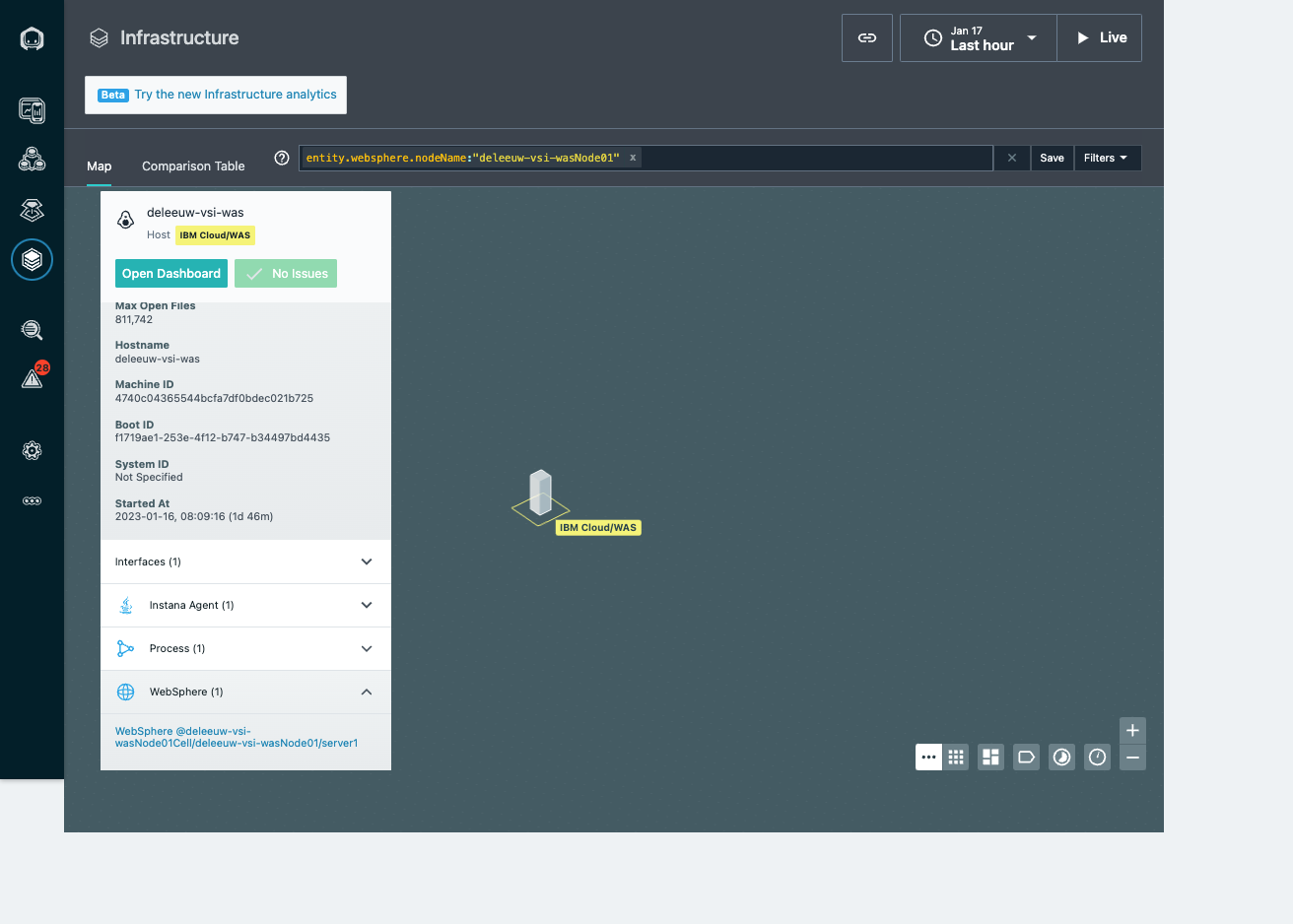Switch to the Comparison Table tab

[193, 165]
